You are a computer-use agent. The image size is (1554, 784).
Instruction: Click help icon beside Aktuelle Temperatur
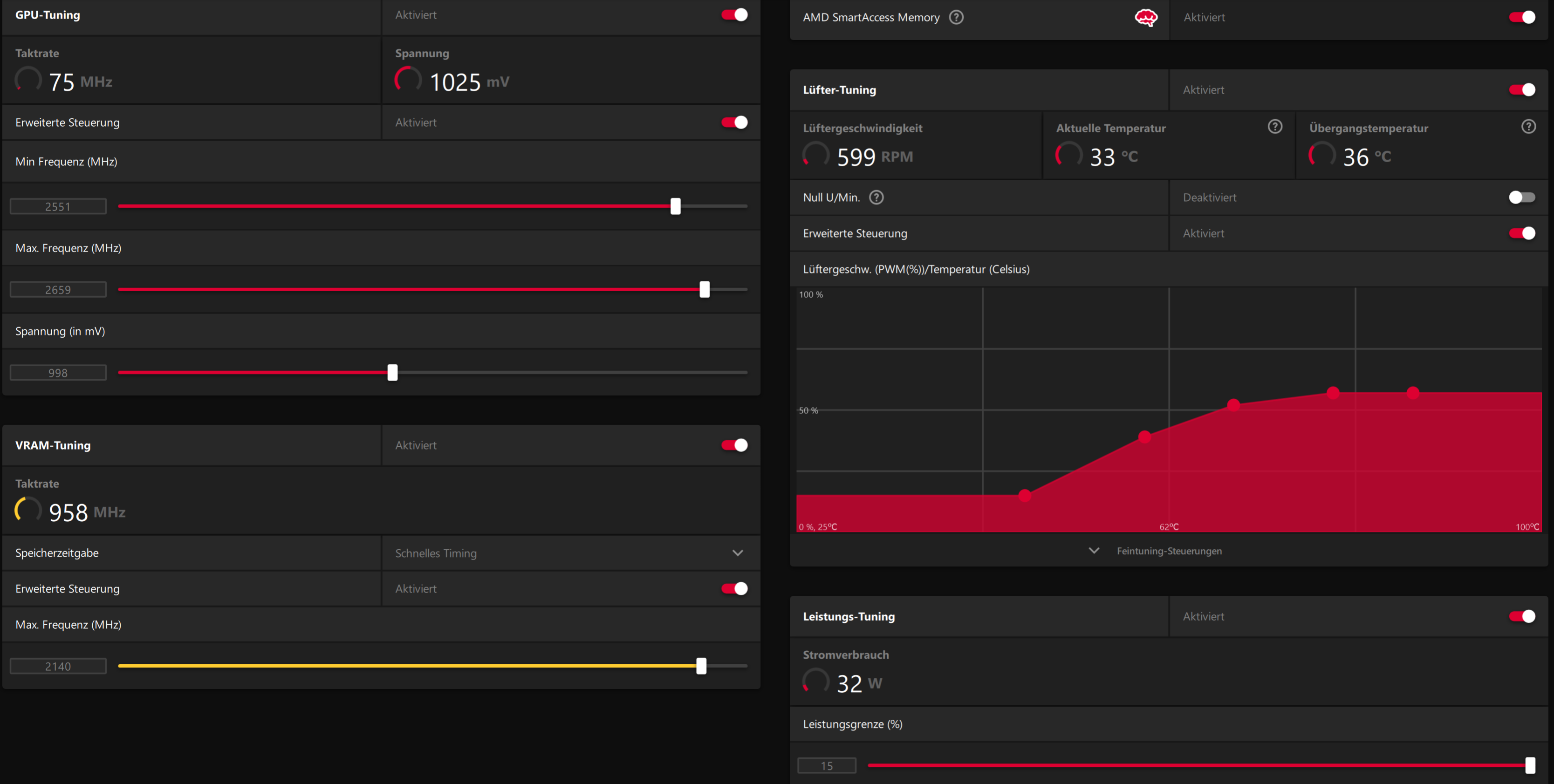[x=1275, y=127]
